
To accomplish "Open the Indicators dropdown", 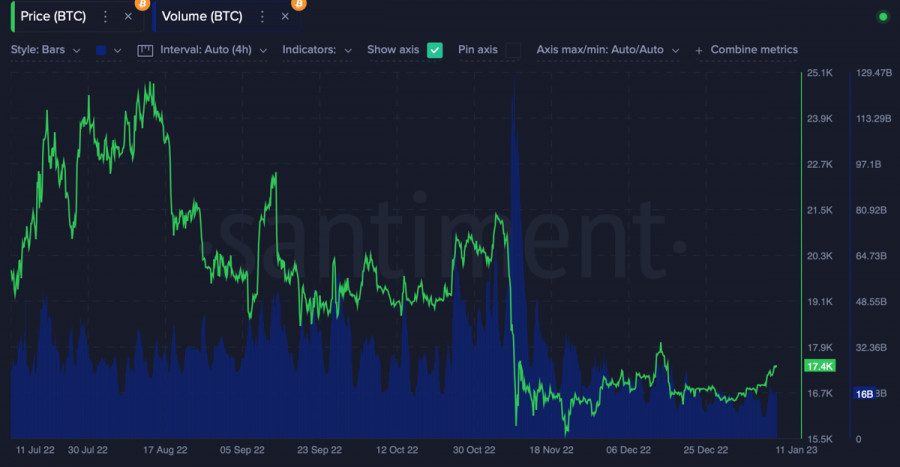I will [317, 50].
